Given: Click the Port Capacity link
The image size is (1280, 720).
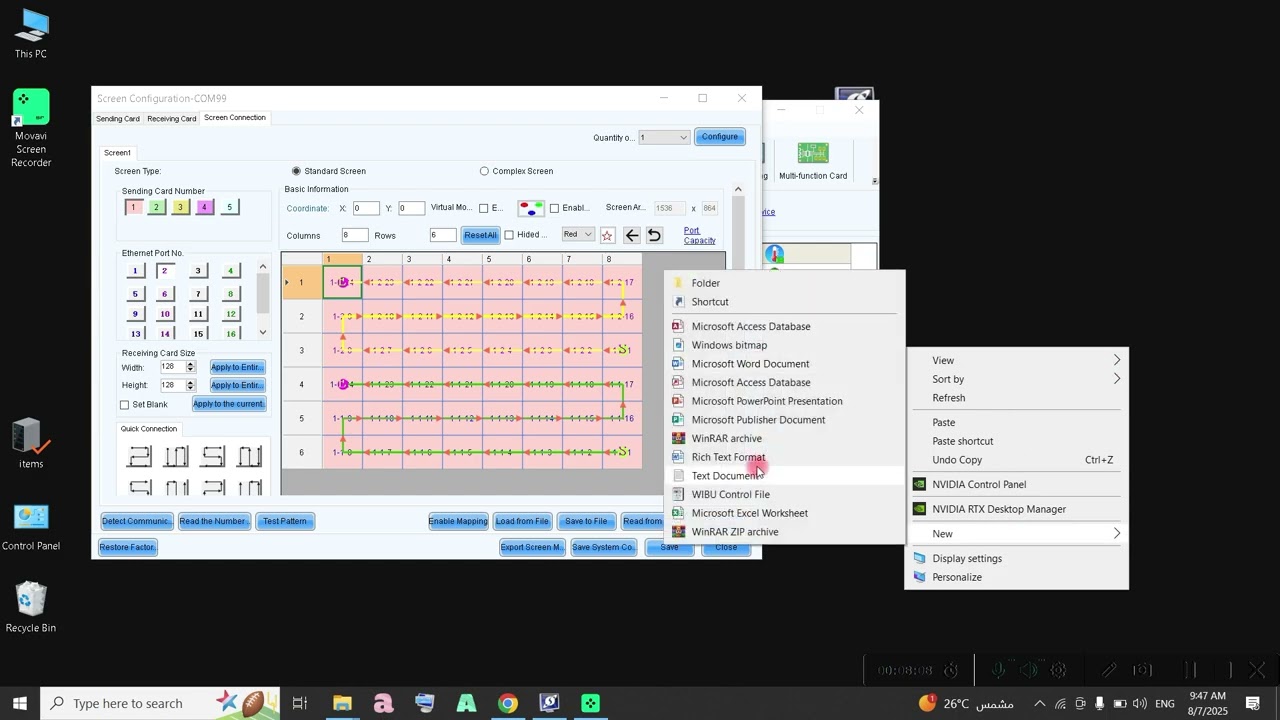Looking at the screenshot, I should coord(699,235).
